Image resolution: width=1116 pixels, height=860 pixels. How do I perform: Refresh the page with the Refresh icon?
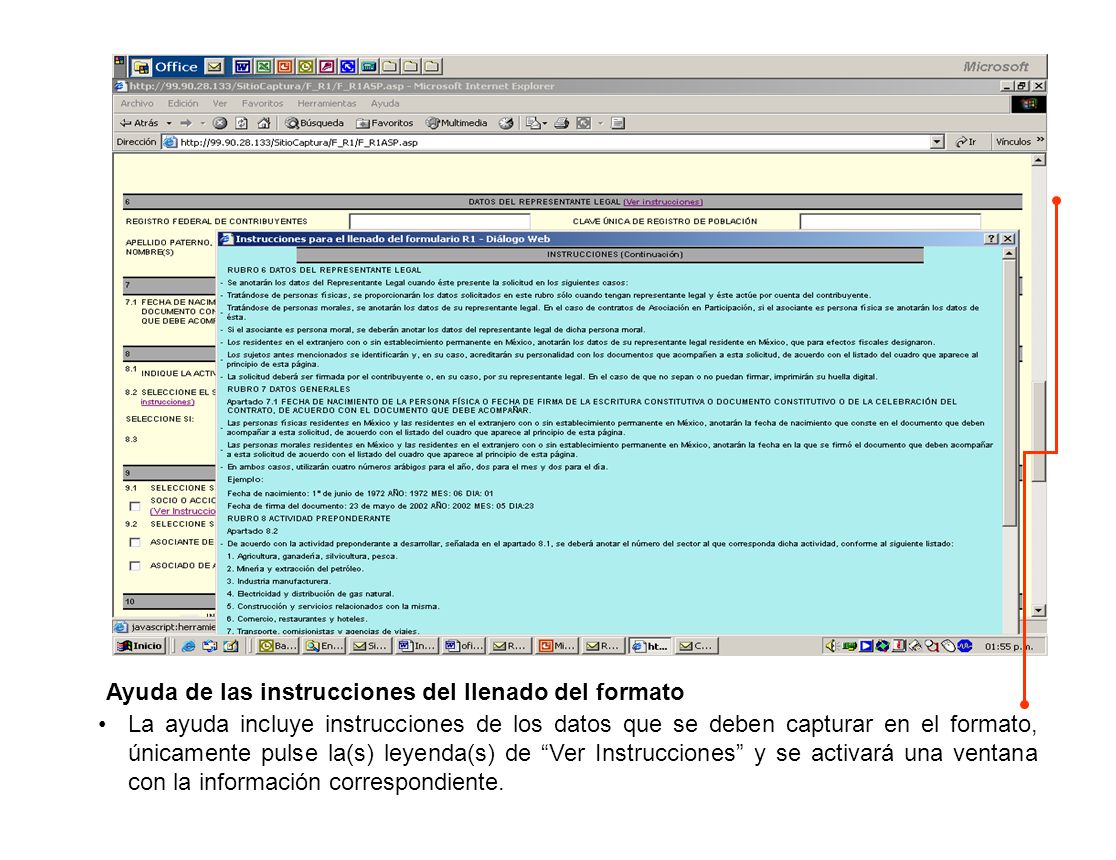point(241,123)
